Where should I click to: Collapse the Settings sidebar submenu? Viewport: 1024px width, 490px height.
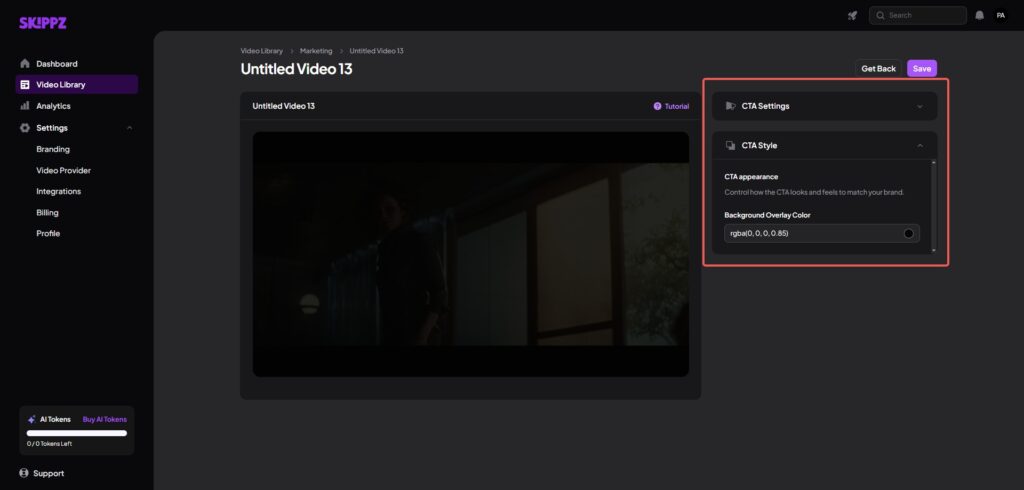129,128
